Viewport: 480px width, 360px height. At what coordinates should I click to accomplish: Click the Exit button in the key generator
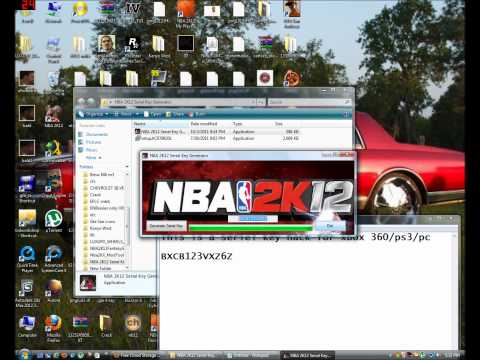coord(330,226)
